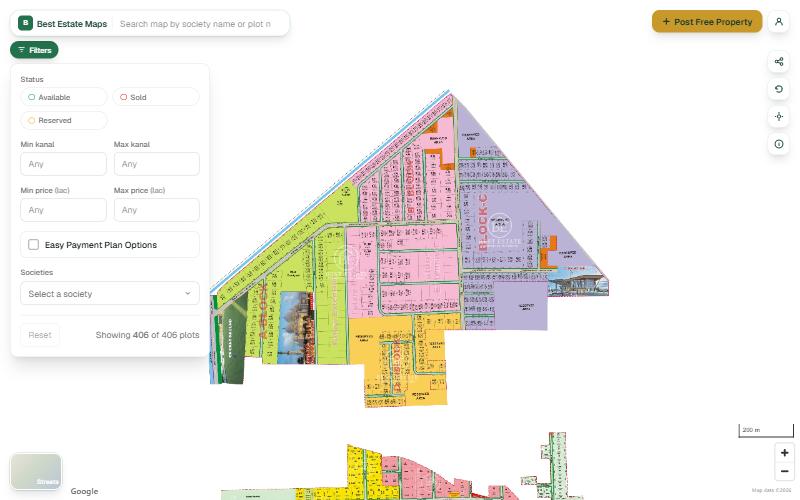Open the user account icon
Image resolution: width=800 pixels, height=500 pixels.
point(779,22)
